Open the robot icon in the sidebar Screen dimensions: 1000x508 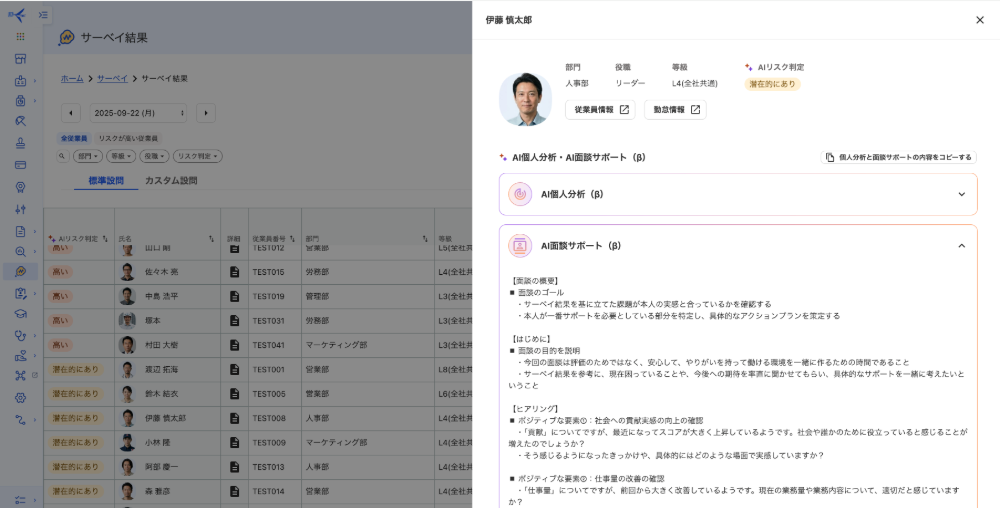(20, 81)
